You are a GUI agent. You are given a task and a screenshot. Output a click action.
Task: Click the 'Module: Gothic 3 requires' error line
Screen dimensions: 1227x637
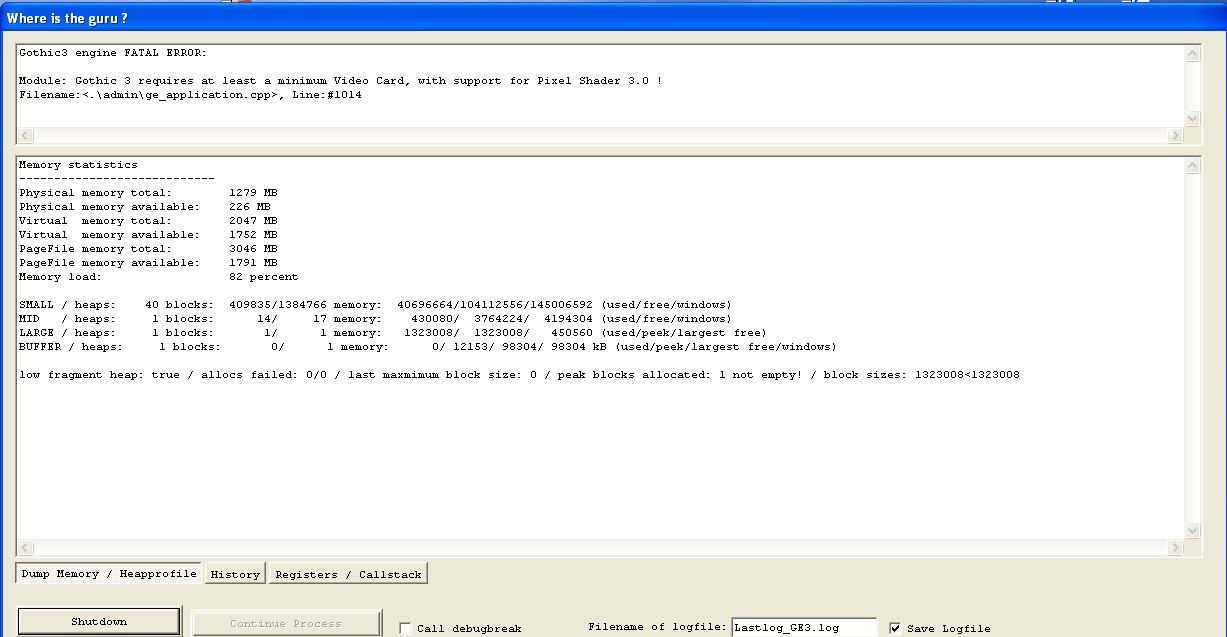pos(340,81)
